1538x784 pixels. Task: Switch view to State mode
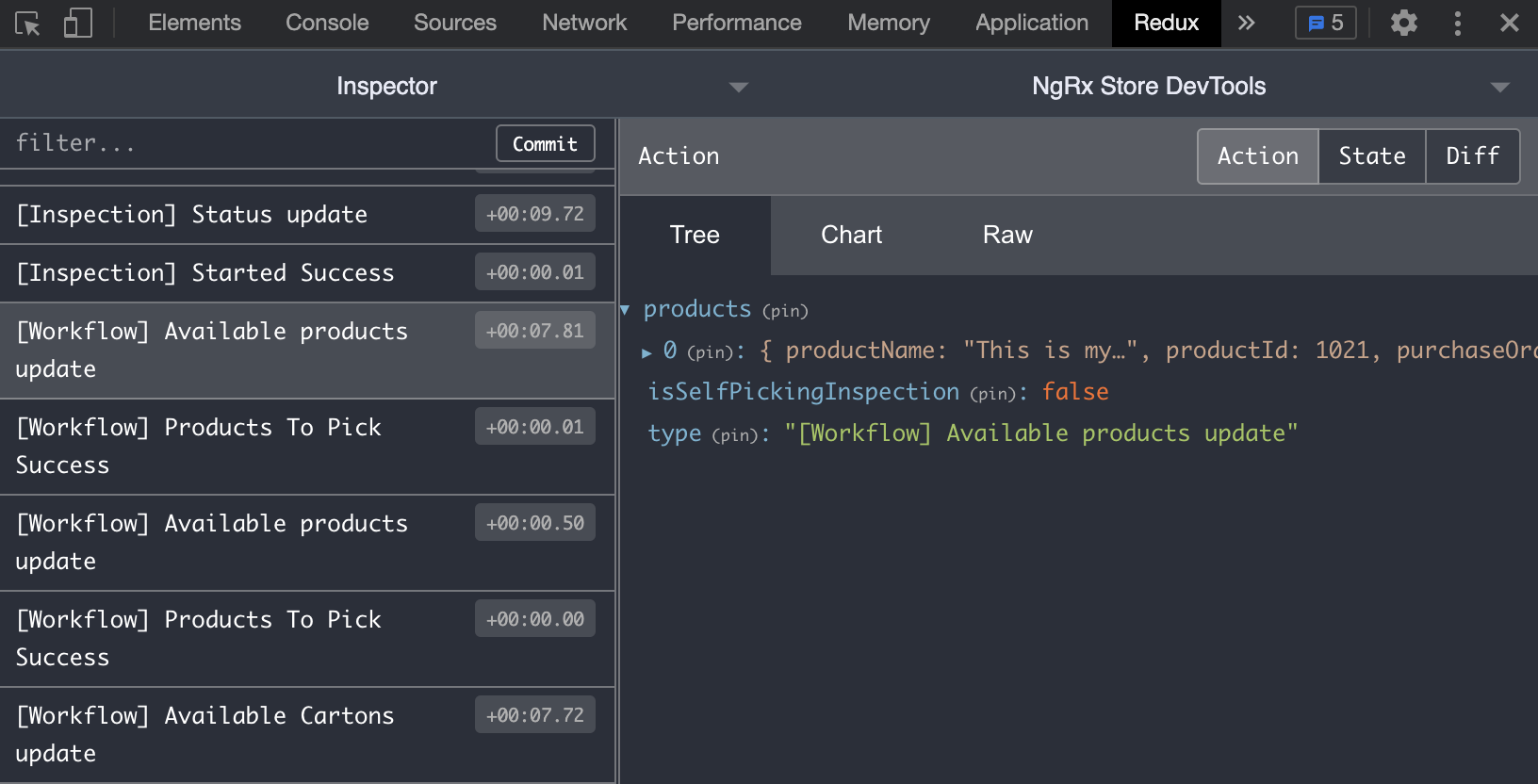(1371, 156)
